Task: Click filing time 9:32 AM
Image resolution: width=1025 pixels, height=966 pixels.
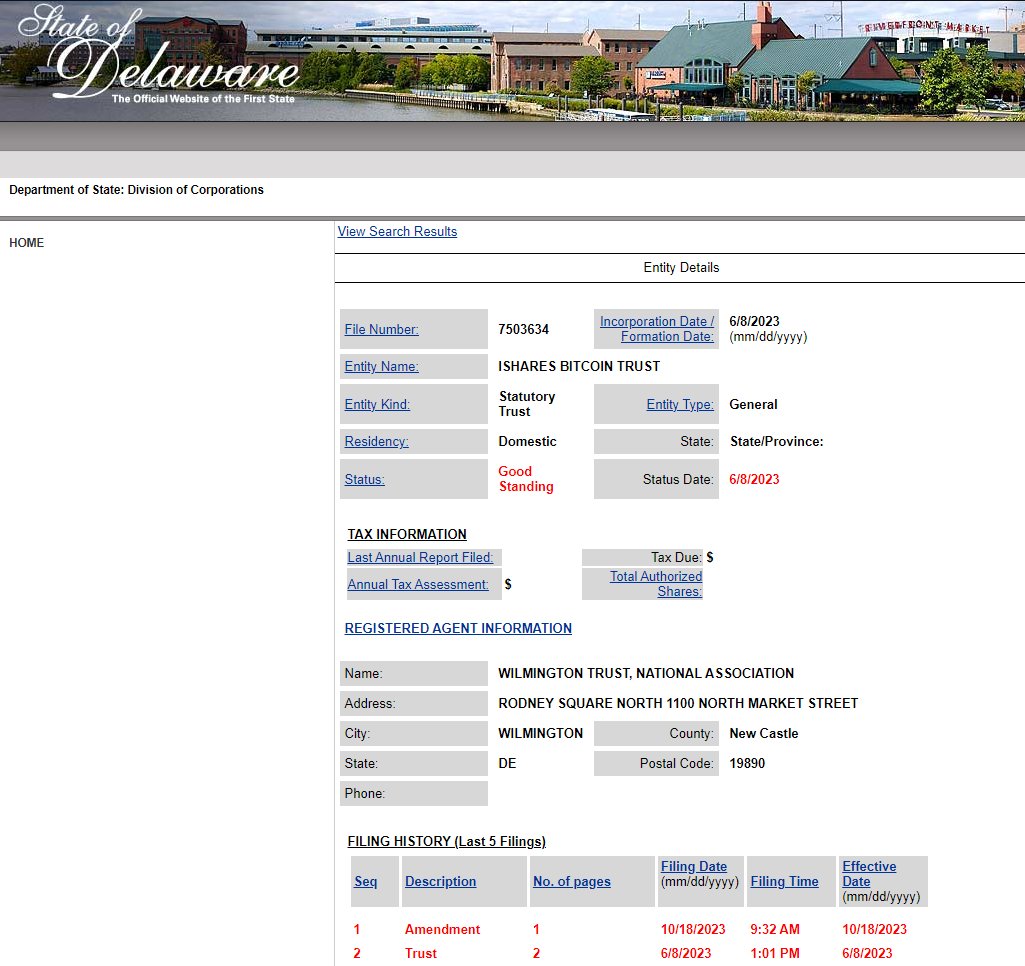Action: (x=775, y=929)
